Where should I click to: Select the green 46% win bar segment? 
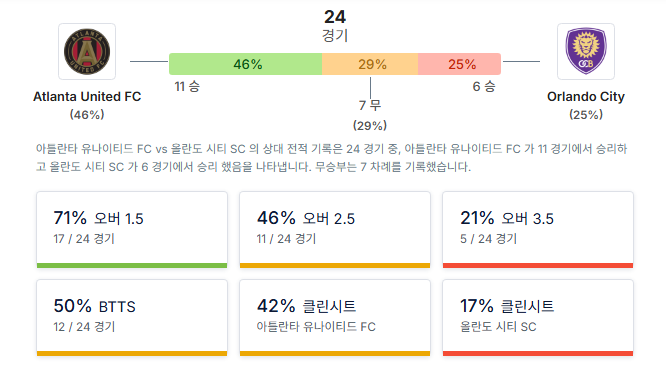tap(246, 64)
